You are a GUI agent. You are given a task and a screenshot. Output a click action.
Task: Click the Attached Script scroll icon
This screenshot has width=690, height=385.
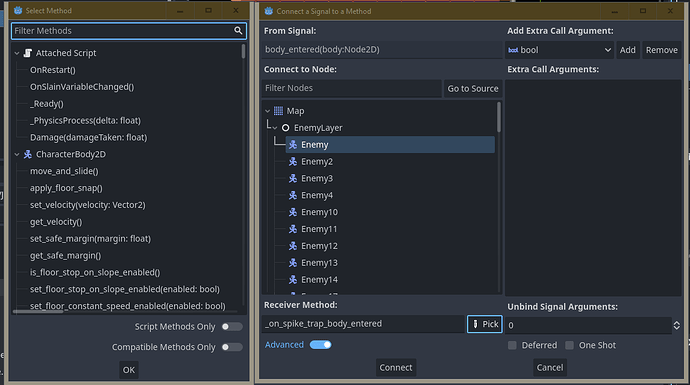click(28, 53)
